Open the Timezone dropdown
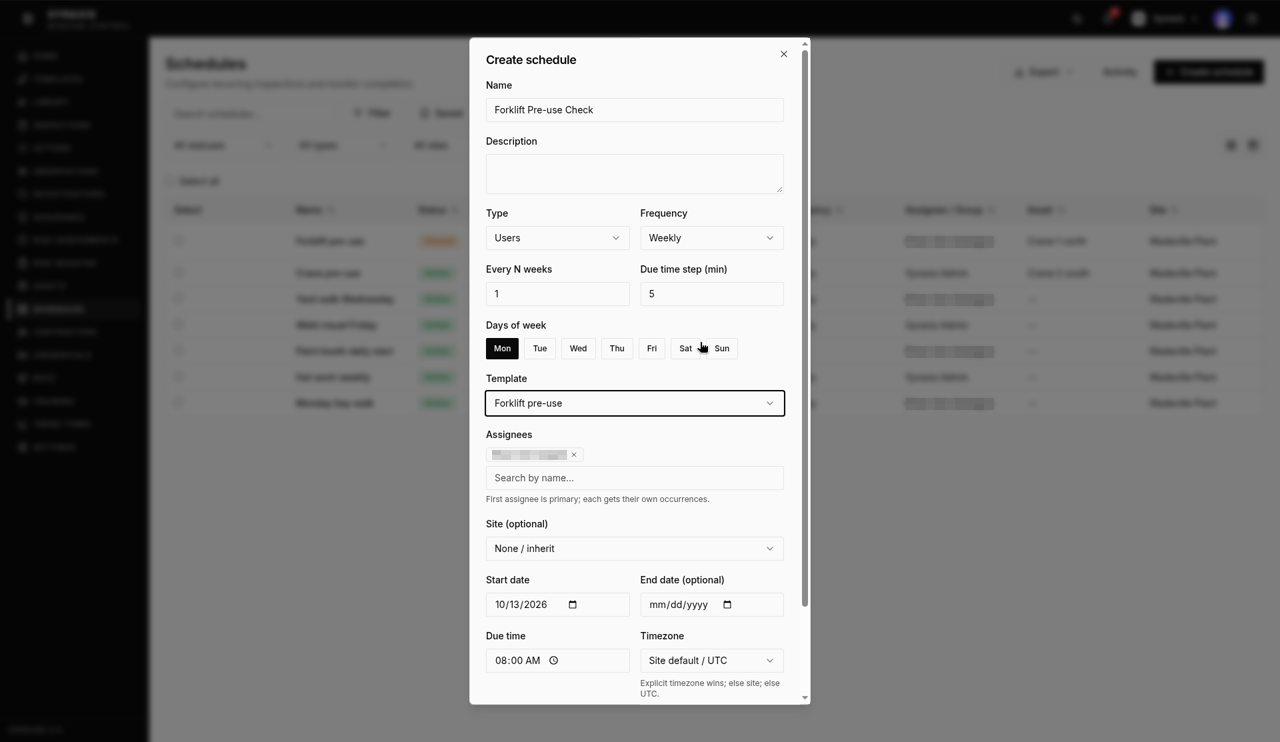Viewport: 1280px width, 742px height. pos(712,660)
